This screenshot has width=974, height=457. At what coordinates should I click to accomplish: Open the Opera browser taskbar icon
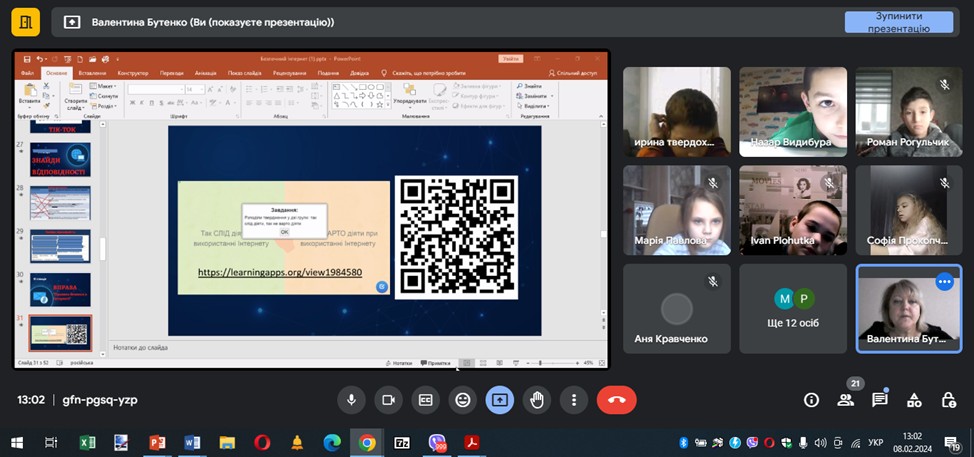262,443
